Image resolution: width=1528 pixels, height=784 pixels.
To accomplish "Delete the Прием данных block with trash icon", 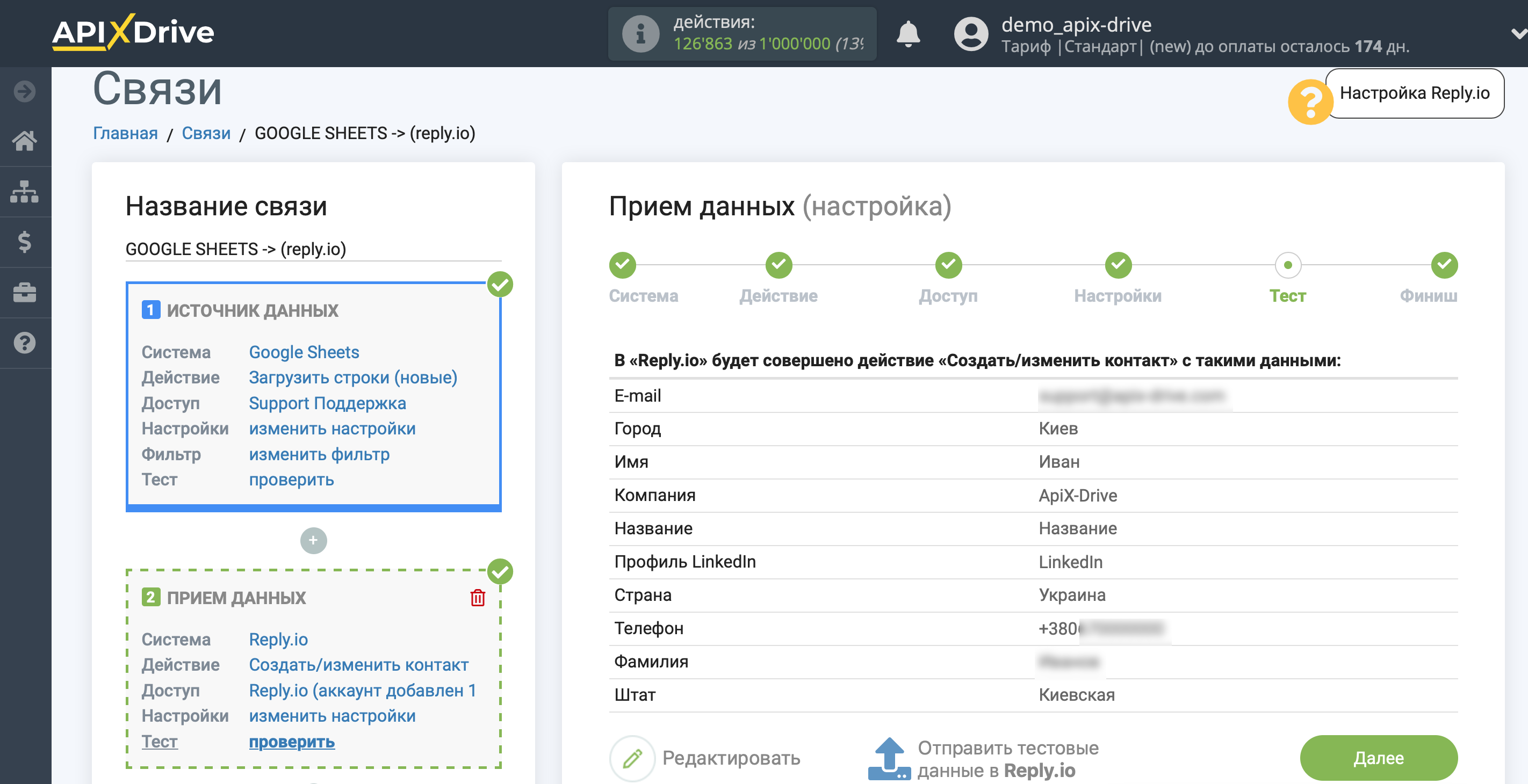I will coord(478,598).
